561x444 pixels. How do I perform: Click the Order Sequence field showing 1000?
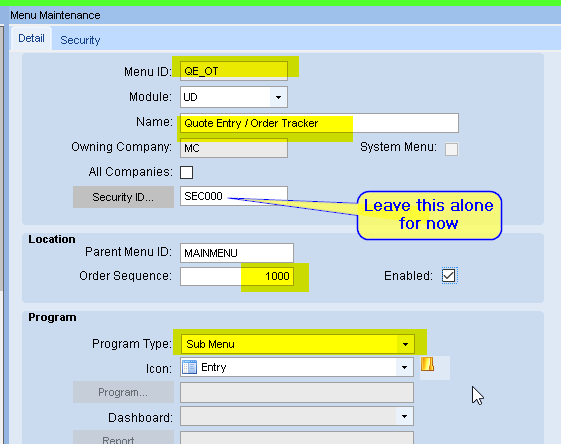237,276
